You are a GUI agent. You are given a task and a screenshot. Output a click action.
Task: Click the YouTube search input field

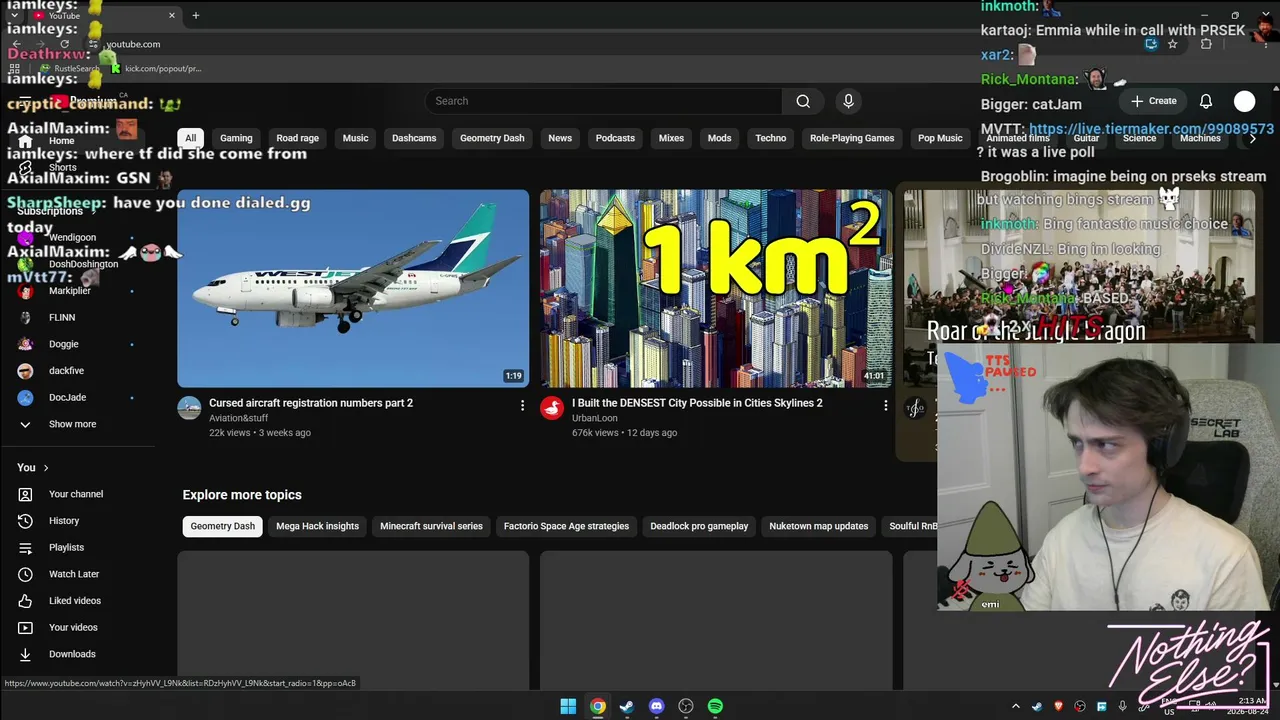[603, 101]
